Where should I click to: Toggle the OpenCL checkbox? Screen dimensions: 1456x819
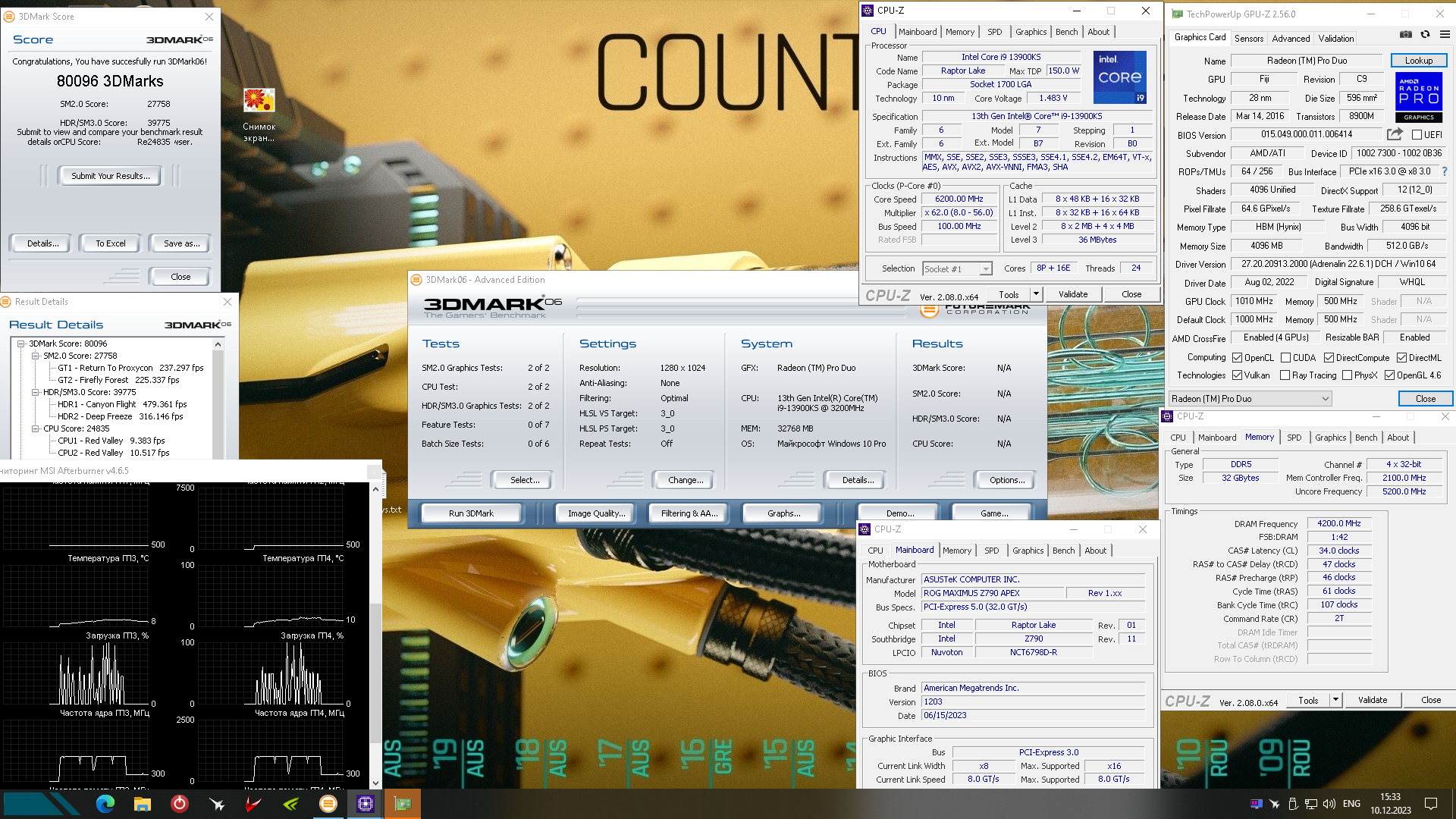click(1237, 358)
